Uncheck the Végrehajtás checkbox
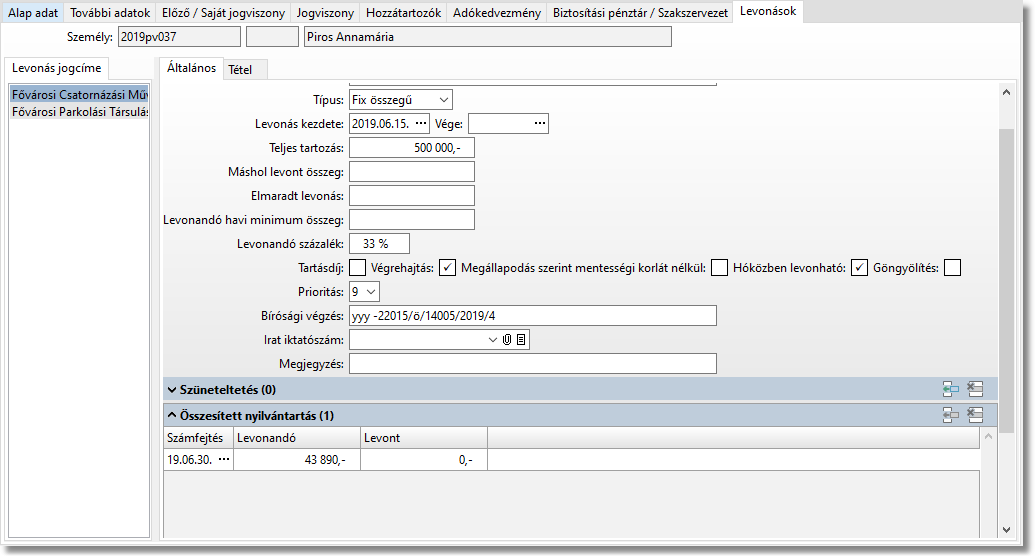 448,268
